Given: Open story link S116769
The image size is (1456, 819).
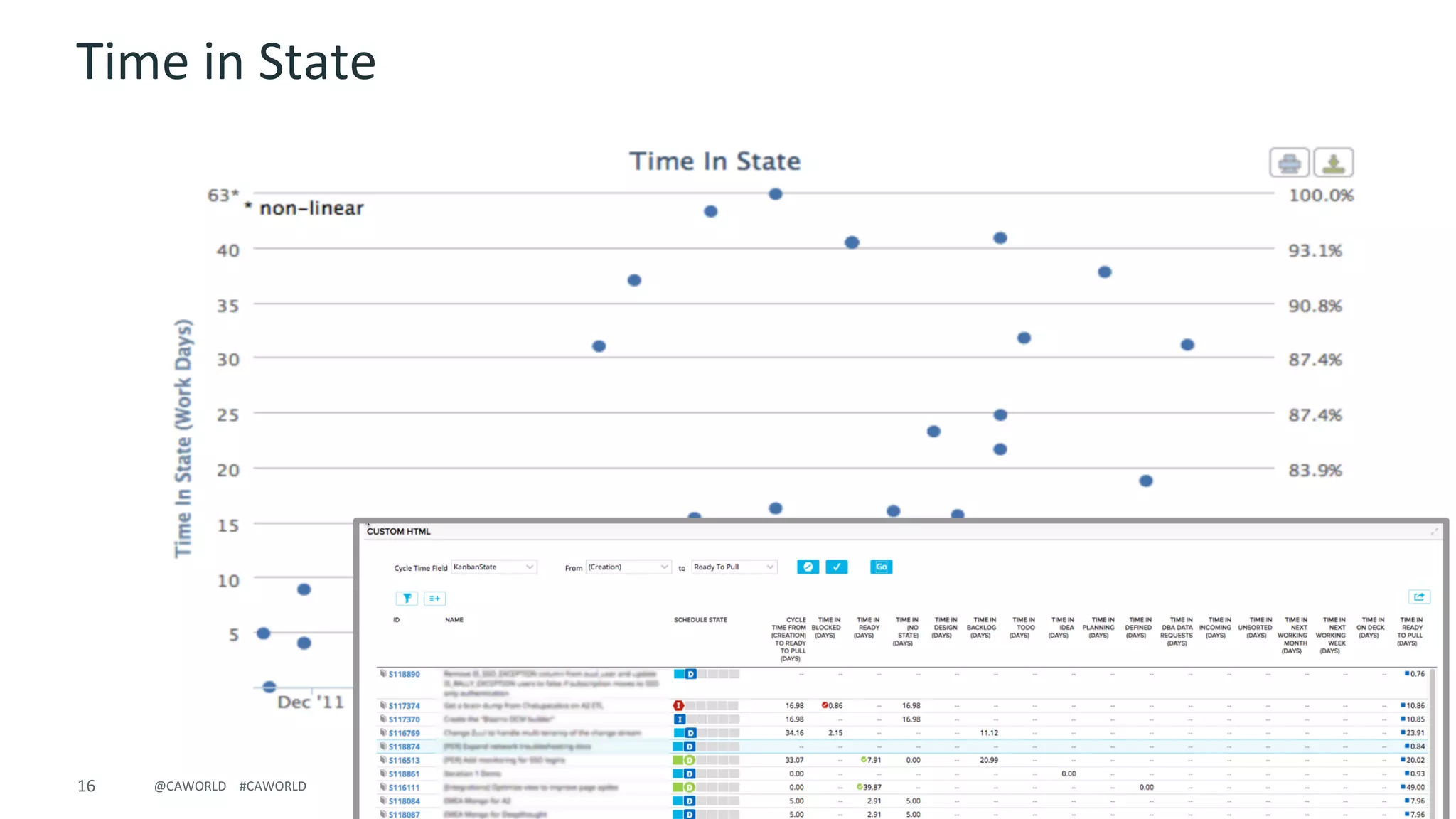Looking at the screenshot, I should pyautogui.click(x=404, y=733).
